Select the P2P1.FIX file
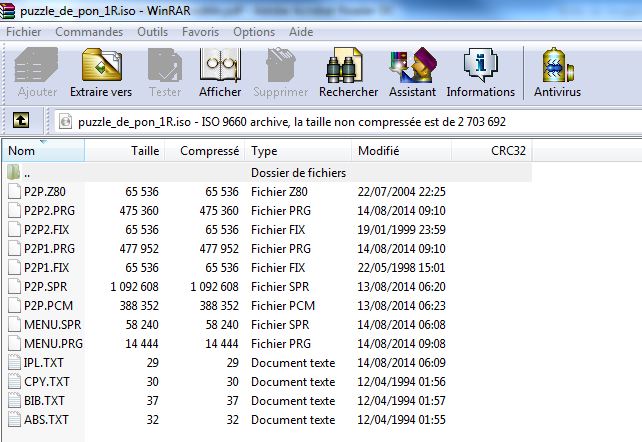The image size is (642, 442). pyautogui.click(x=46, y=268)
